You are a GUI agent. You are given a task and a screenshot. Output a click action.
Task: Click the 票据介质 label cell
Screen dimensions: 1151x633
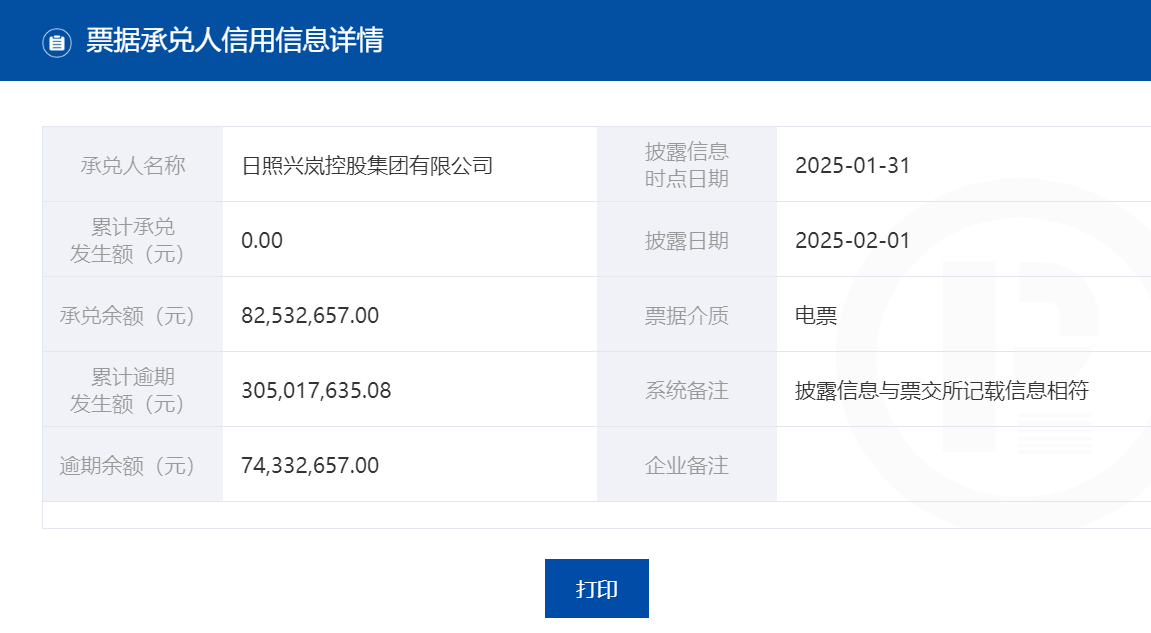(x=686, y=316)
